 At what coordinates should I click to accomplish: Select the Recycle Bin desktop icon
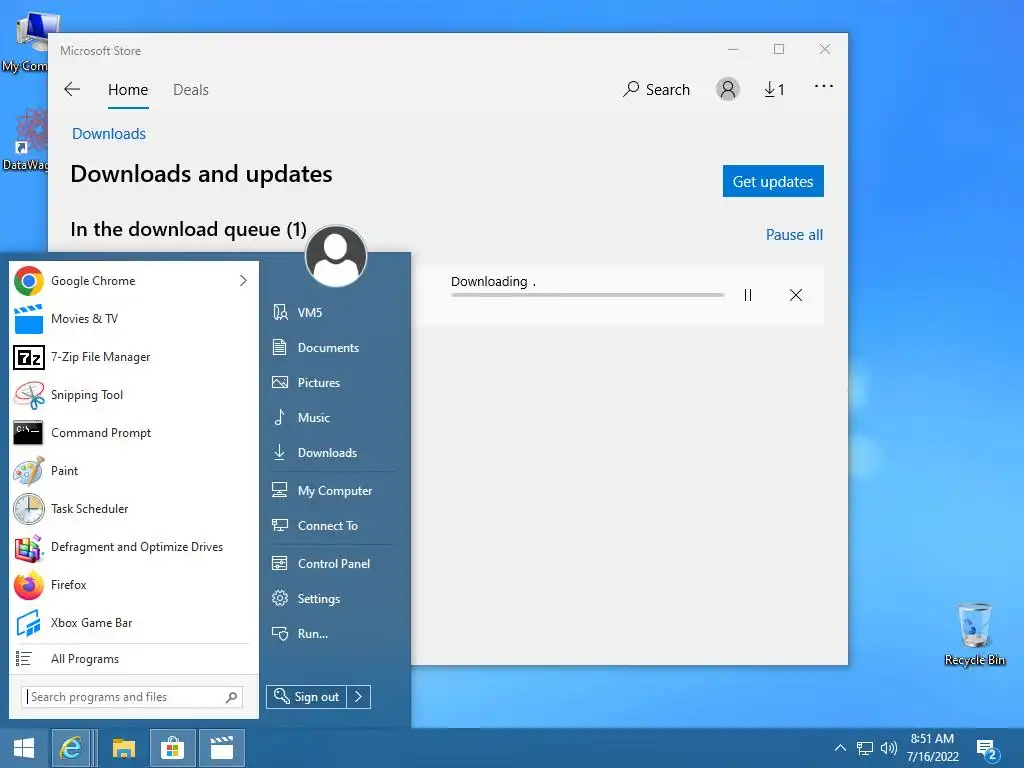pyautogui.click(x=974, y=634)
